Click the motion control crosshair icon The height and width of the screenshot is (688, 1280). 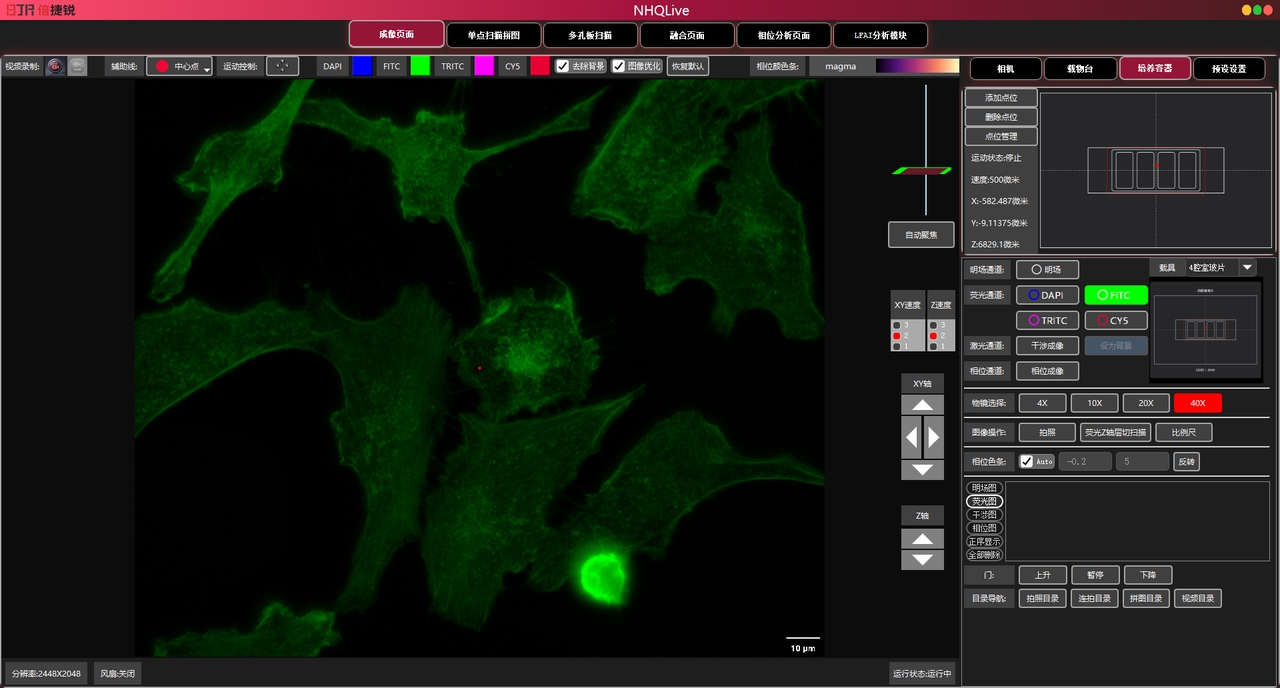pos(282,67)
